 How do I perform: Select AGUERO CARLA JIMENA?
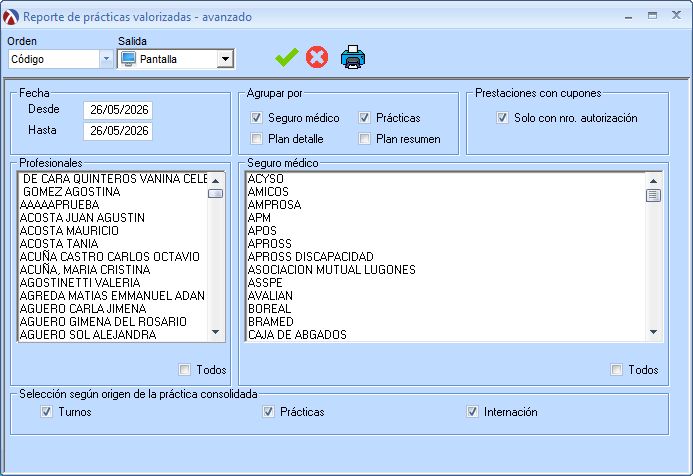pyautogui.click(x=113, y=308)
